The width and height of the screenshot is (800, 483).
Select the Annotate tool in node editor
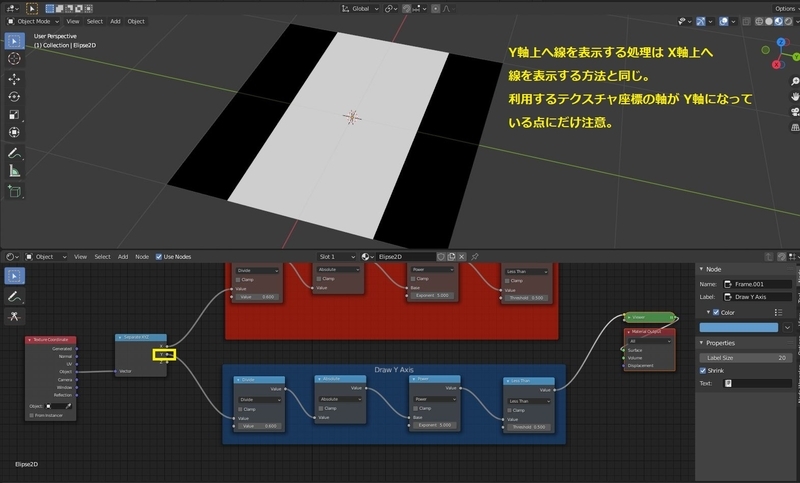[14, 296]
